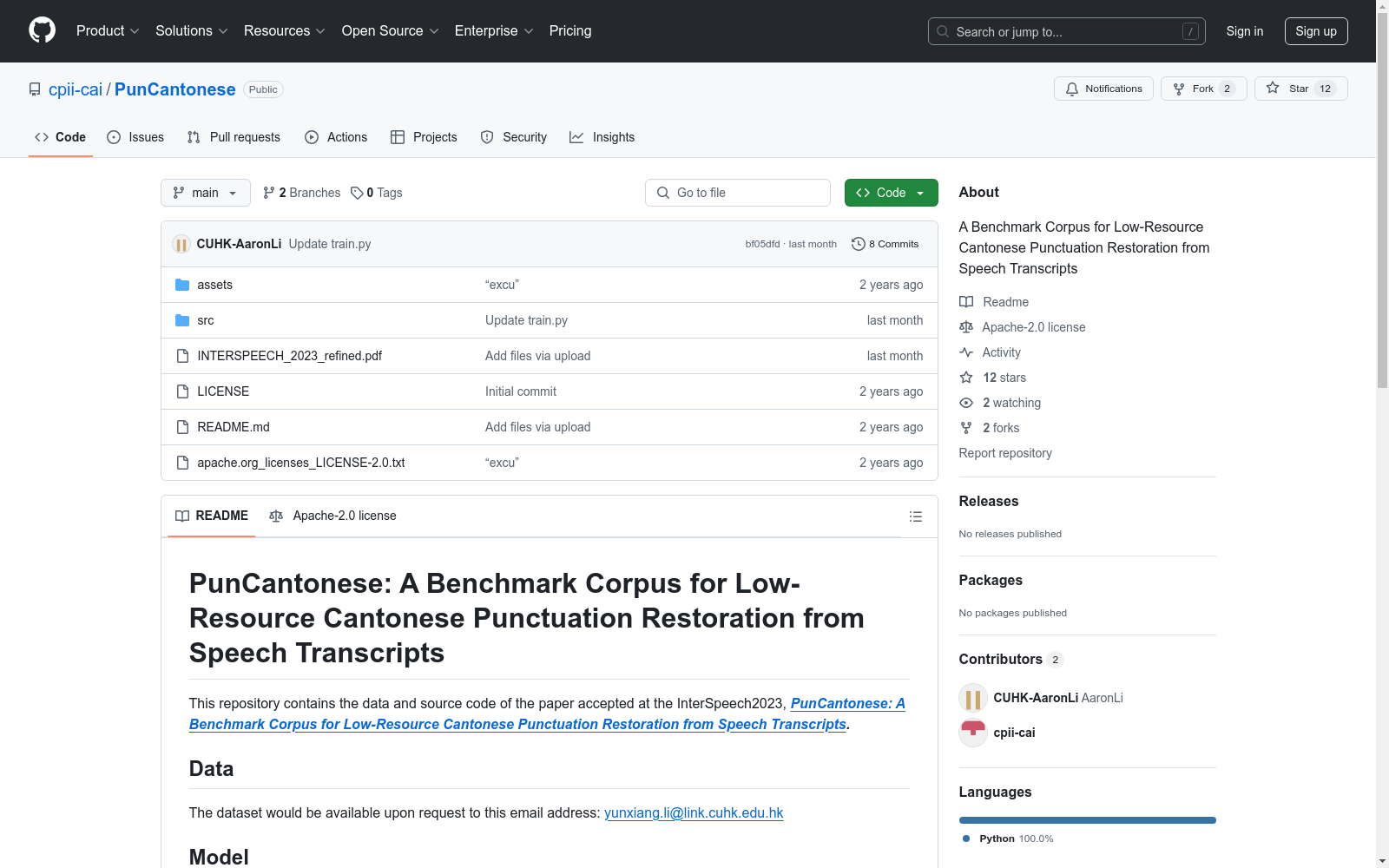Open the README outline list icon
This screenshot has width=1389, height=868.
(916, 516)
